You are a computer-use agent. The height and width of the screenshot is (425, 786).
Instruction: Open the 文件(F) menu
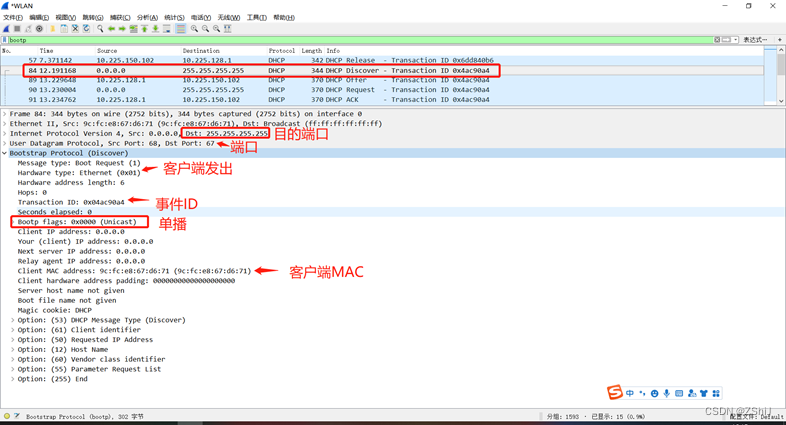(x=13, y=18)
